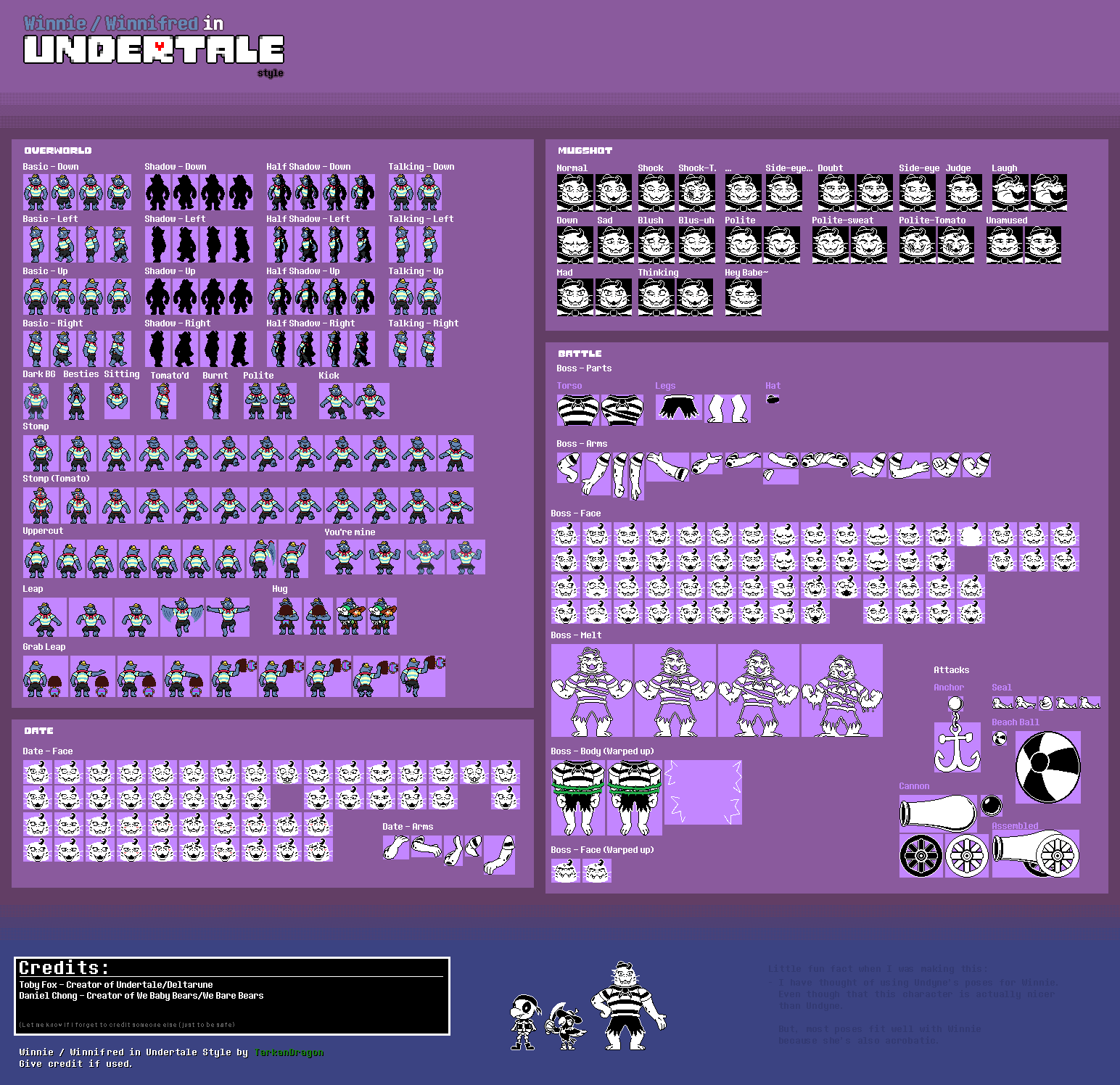Select the black Legs skirt sprite

click(679, 408)
